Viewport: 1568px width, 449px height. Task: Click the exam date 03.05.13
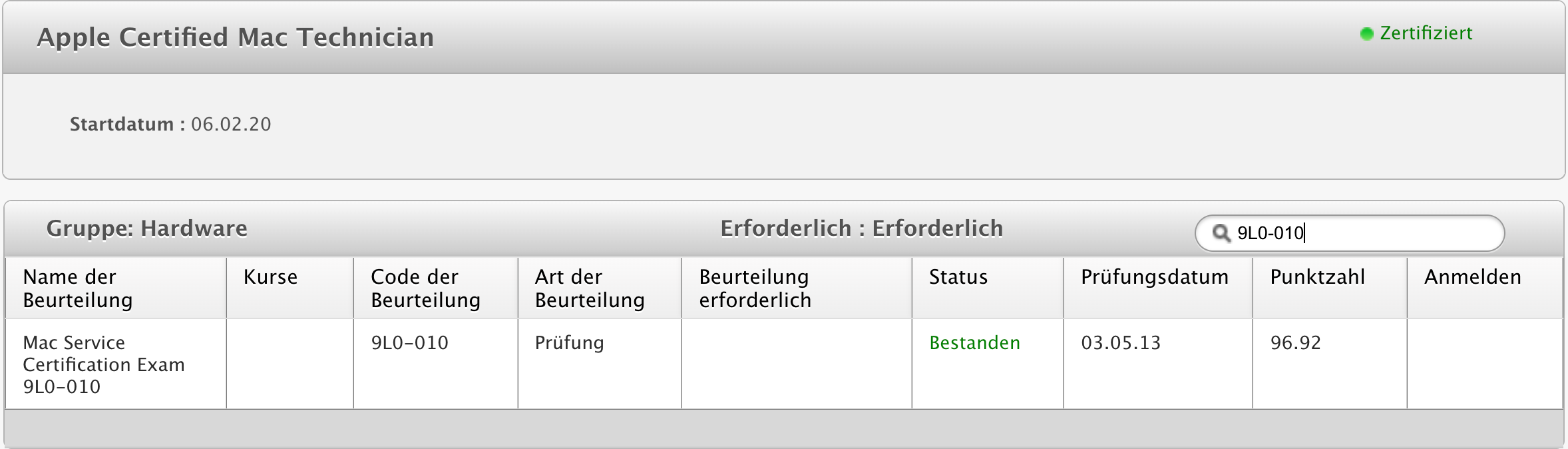click(1120, 343)
